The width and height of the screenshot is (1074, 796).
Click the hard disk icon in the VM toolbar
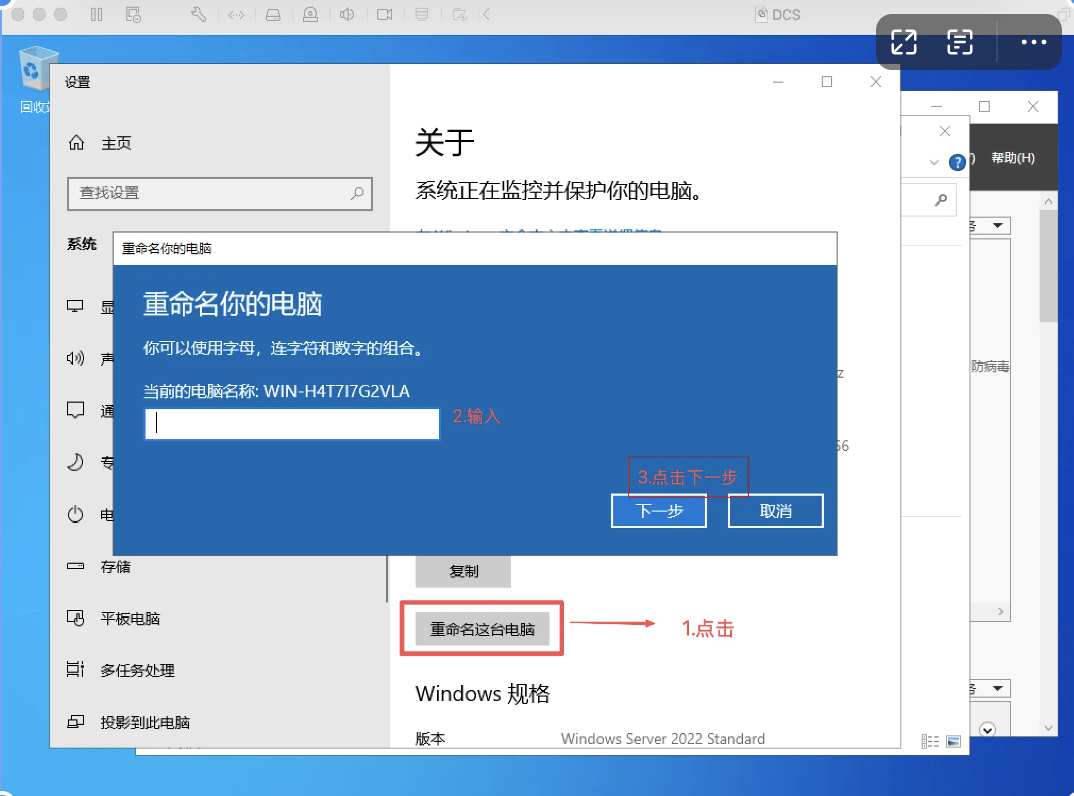click(273, 14)
